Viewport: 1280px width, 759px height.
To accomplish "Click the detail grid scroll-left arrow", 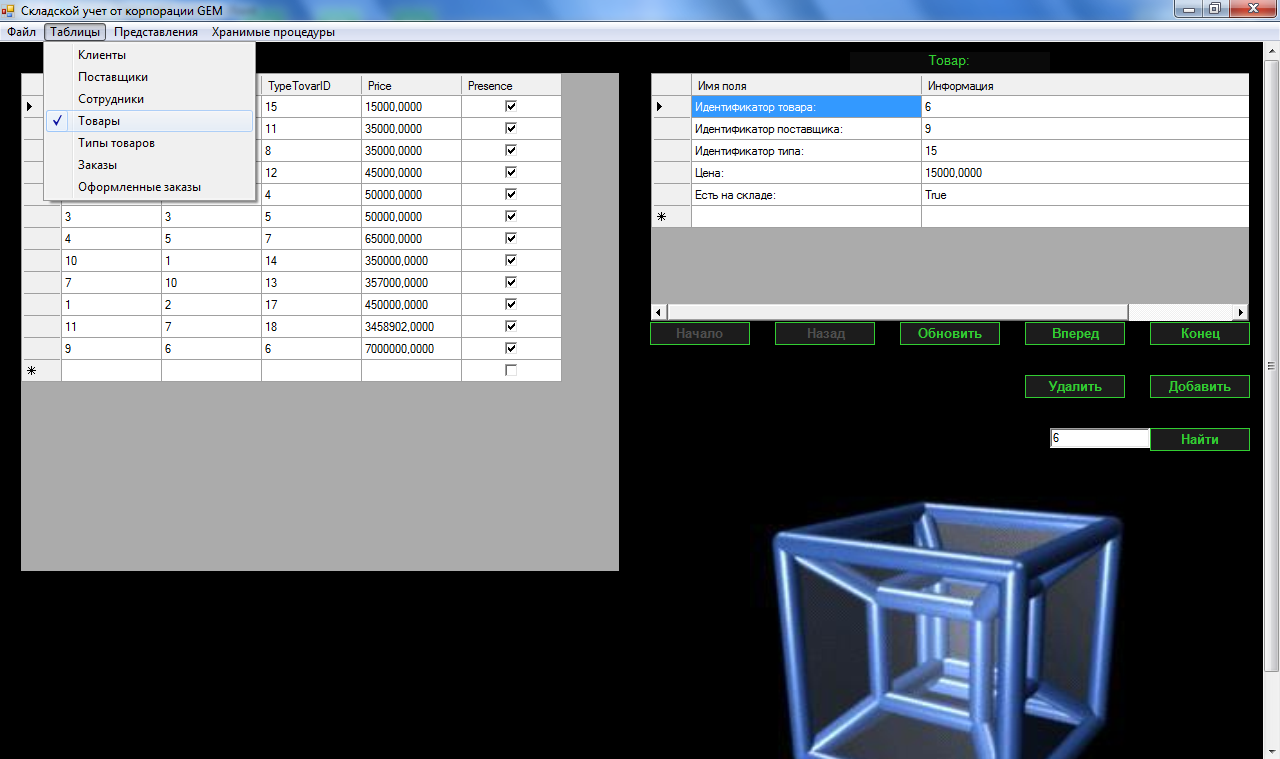I will pos(659,312).
